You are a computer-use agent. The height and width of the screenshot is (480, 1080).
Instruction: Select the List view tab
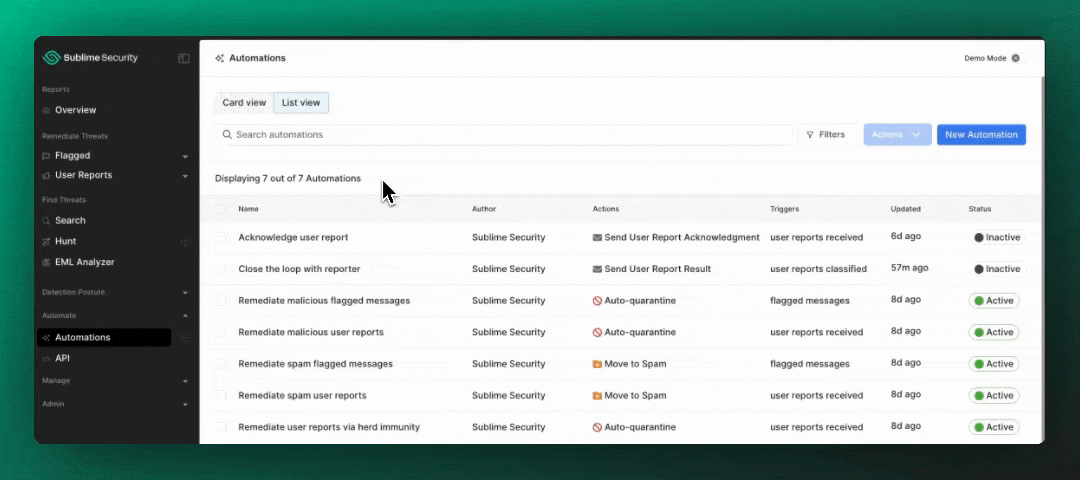pyautogui.click(x=301, y=103)
